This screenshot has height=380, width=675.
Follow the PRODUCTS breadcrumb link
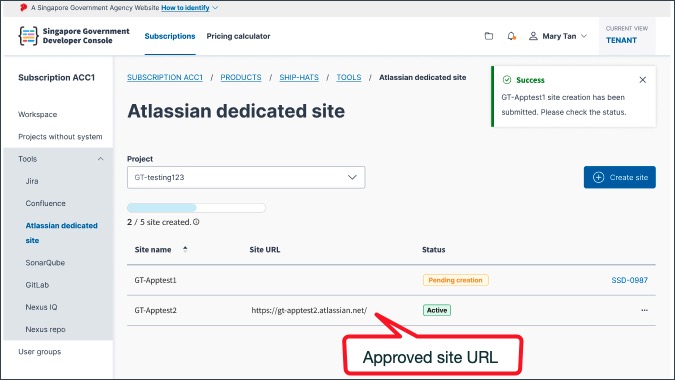click(x=241, y=77)
